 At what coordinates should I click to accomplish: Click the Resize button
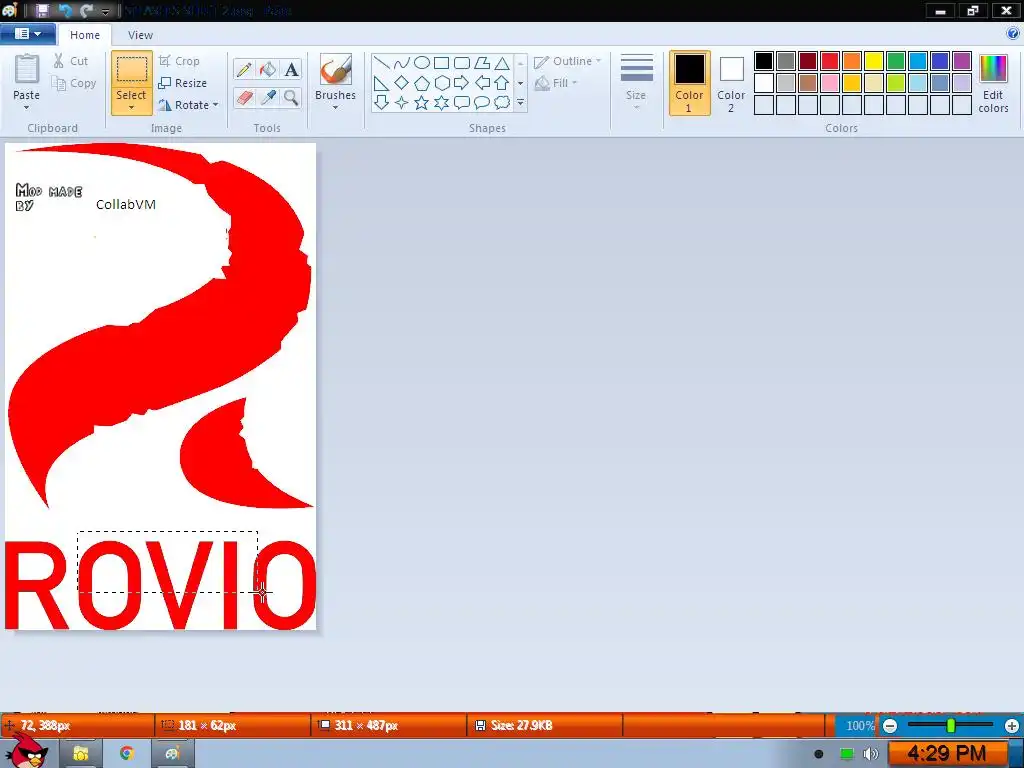pyautogui.click(x=183, y=83)
